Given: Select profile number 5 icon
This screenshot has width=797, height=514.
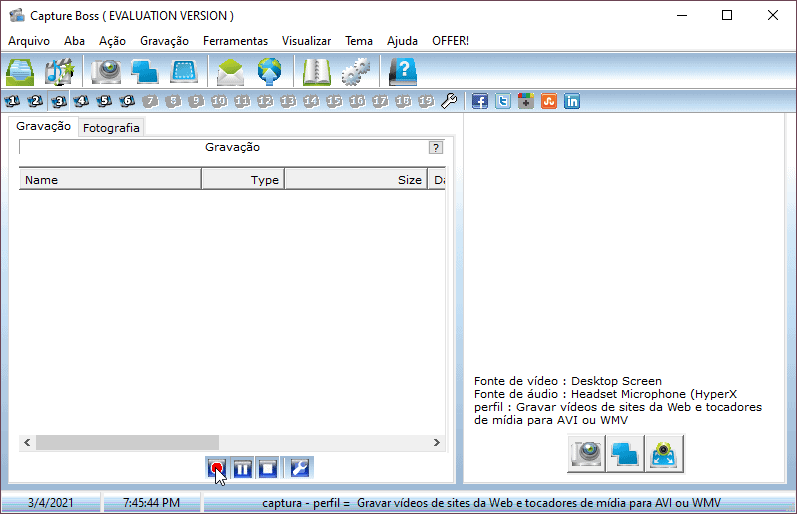Looking at the screenshot, I should click(x=104, y=101).
